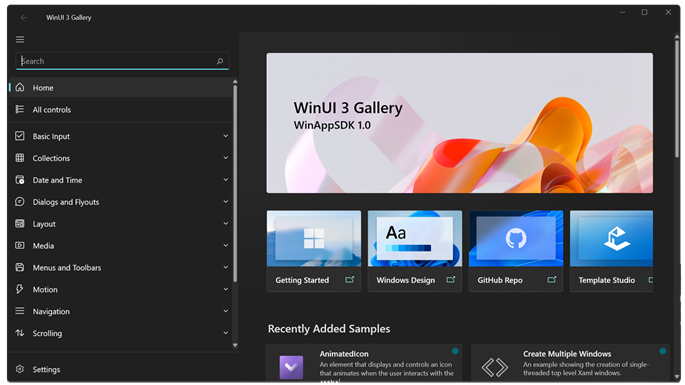Open the GitHub Repo tile
This screenshot has height=385, width=685.
(x=516, y=251)
